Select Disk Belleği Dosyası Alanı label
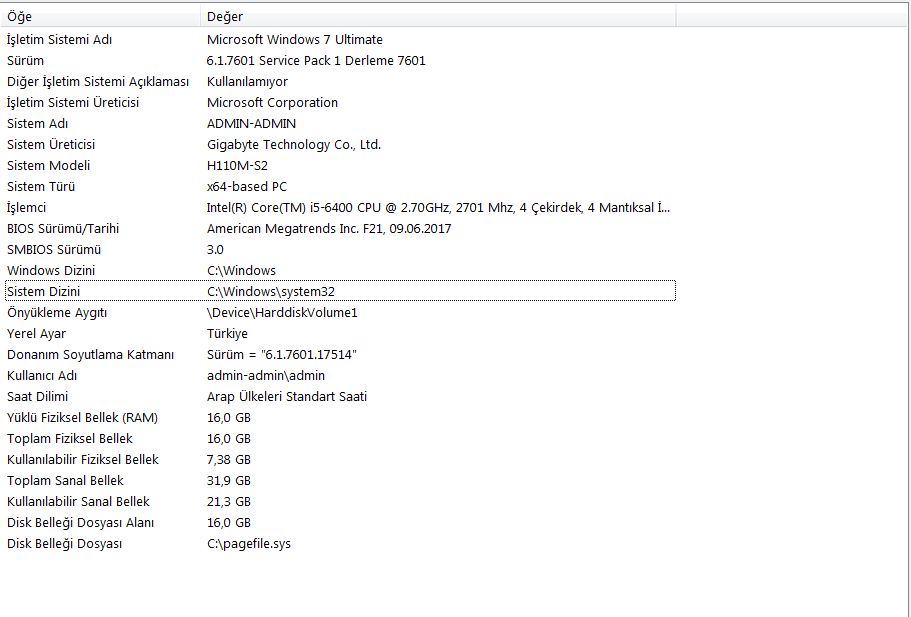Image resolution: width=911 pixels, height=617 pixels. click(80, 523)
